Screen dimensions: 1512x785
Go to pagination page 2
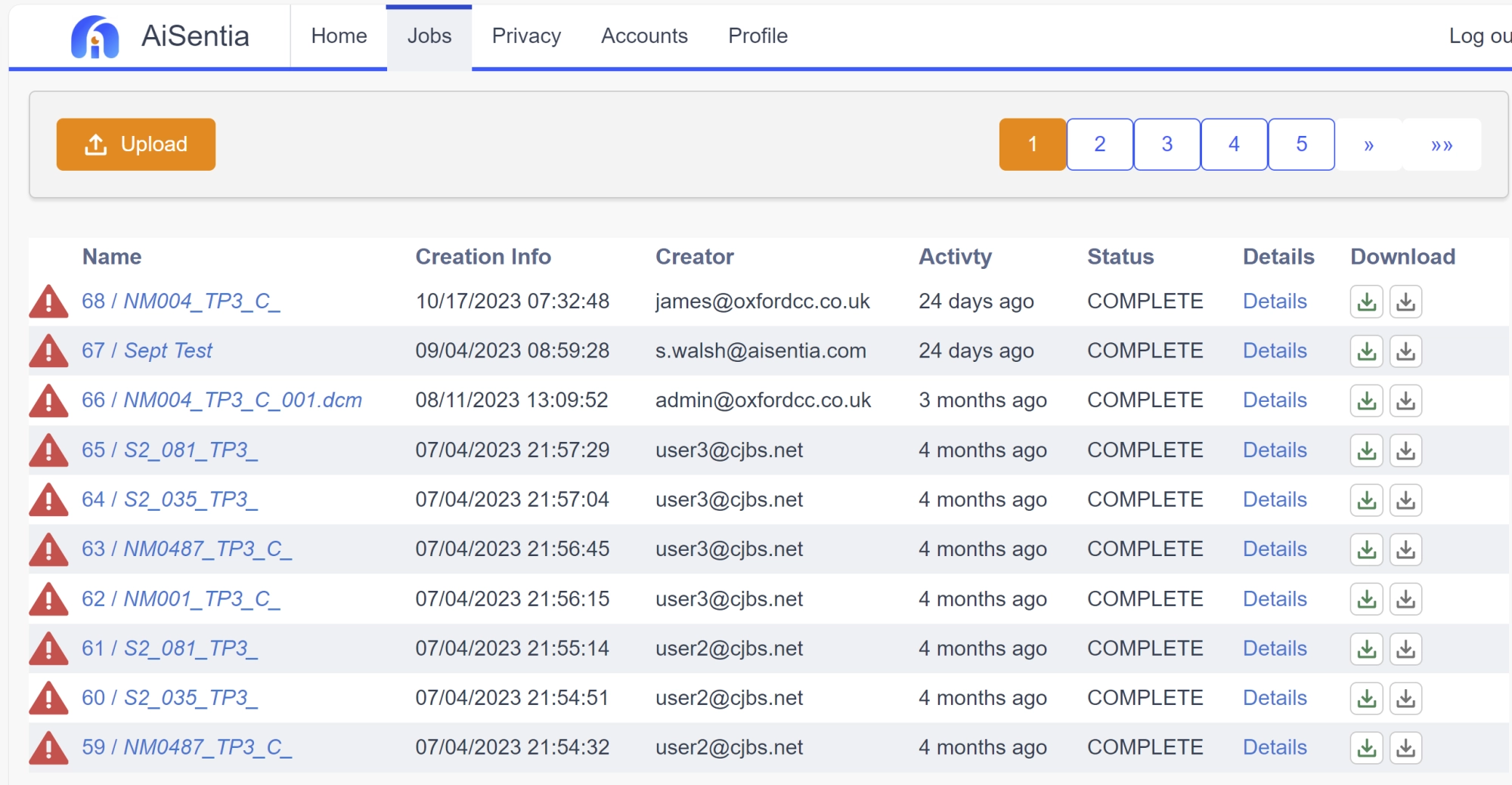click(x=1100, y=144)
